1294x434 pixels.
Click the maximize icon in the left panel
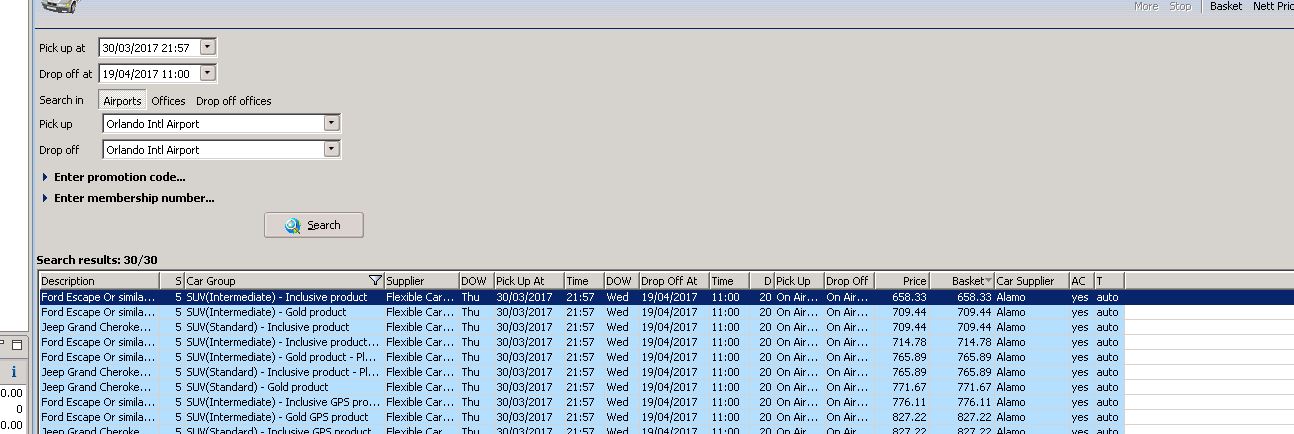(x=17, y=345)
